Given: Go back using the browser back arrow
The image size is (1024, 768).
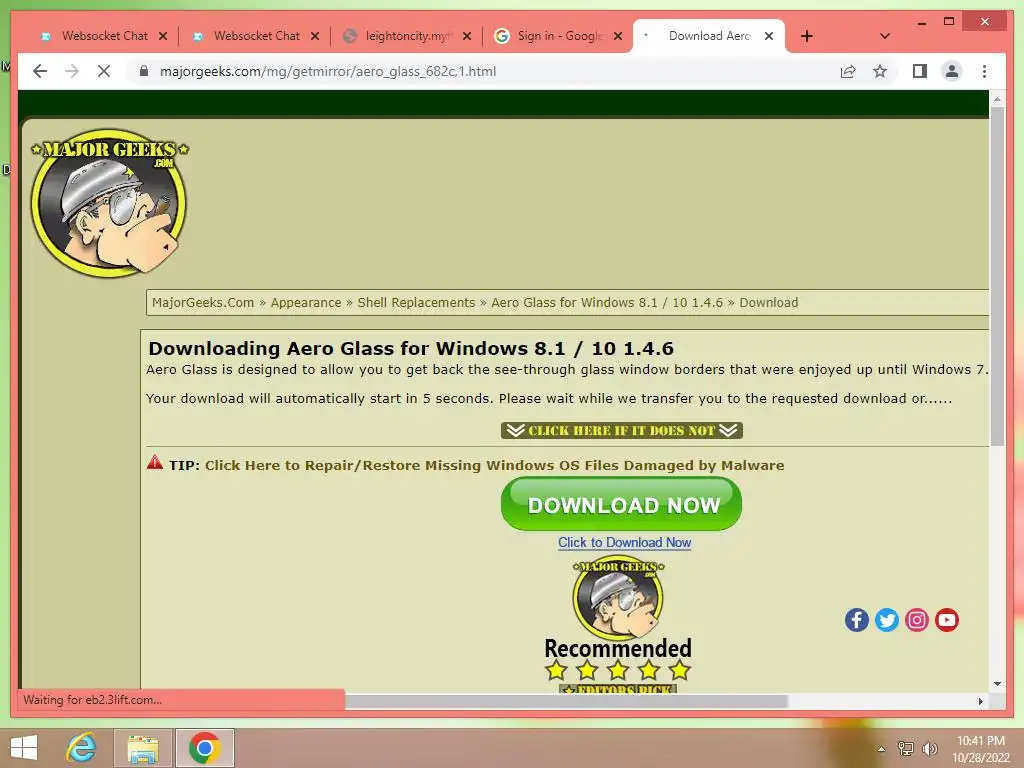Looking at the screenshot, I should coord(40,71).
